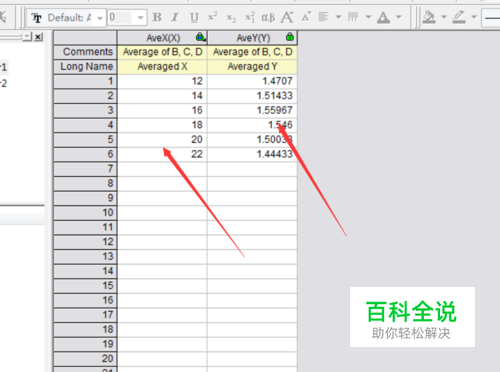Select cell with value 22
The image size is (500, 372).
(162, 154)
